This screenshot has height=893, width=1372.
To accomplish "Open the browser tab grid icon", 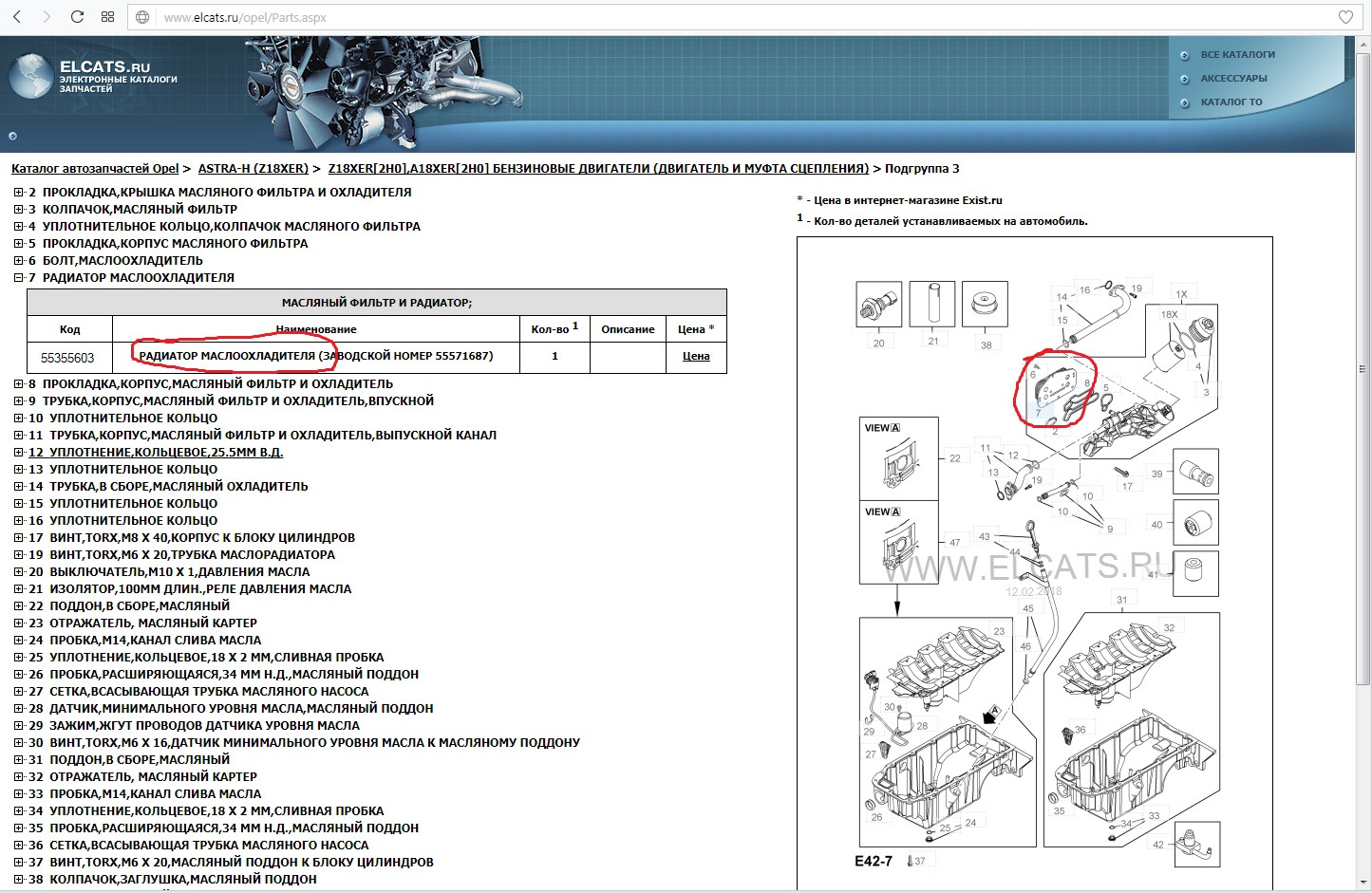I will [x=107, y=17].
